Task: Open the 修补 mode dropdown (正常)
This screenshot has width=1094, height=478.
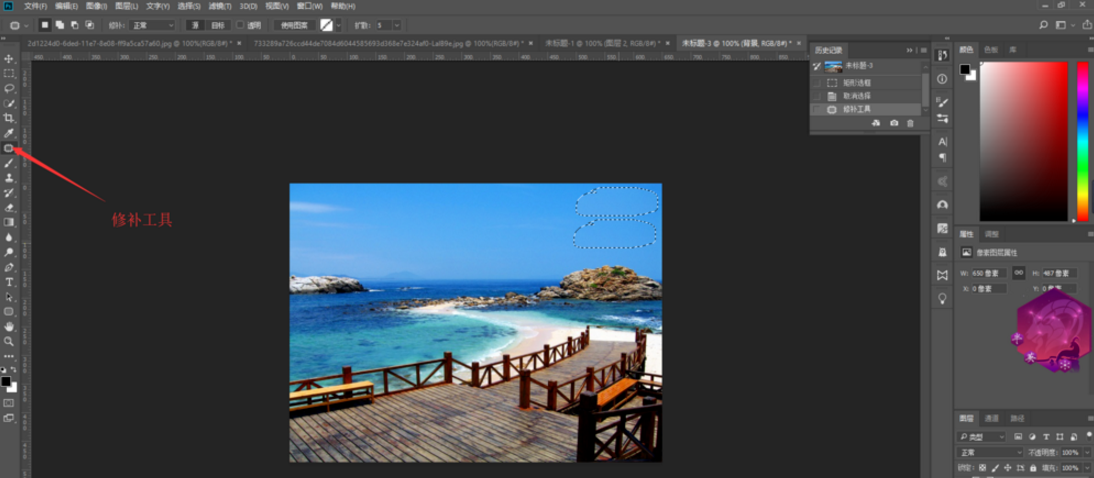Action: click(152, 25)
